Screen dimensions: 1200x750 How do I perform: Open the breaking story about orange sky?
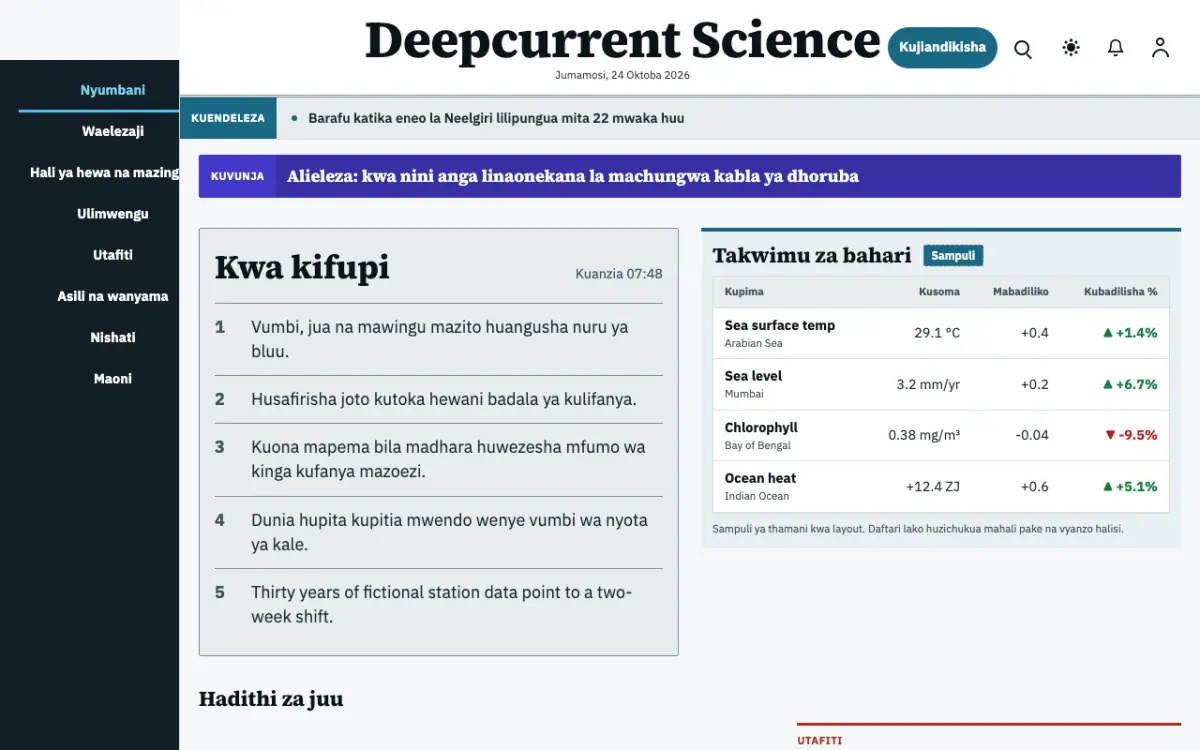573,176
